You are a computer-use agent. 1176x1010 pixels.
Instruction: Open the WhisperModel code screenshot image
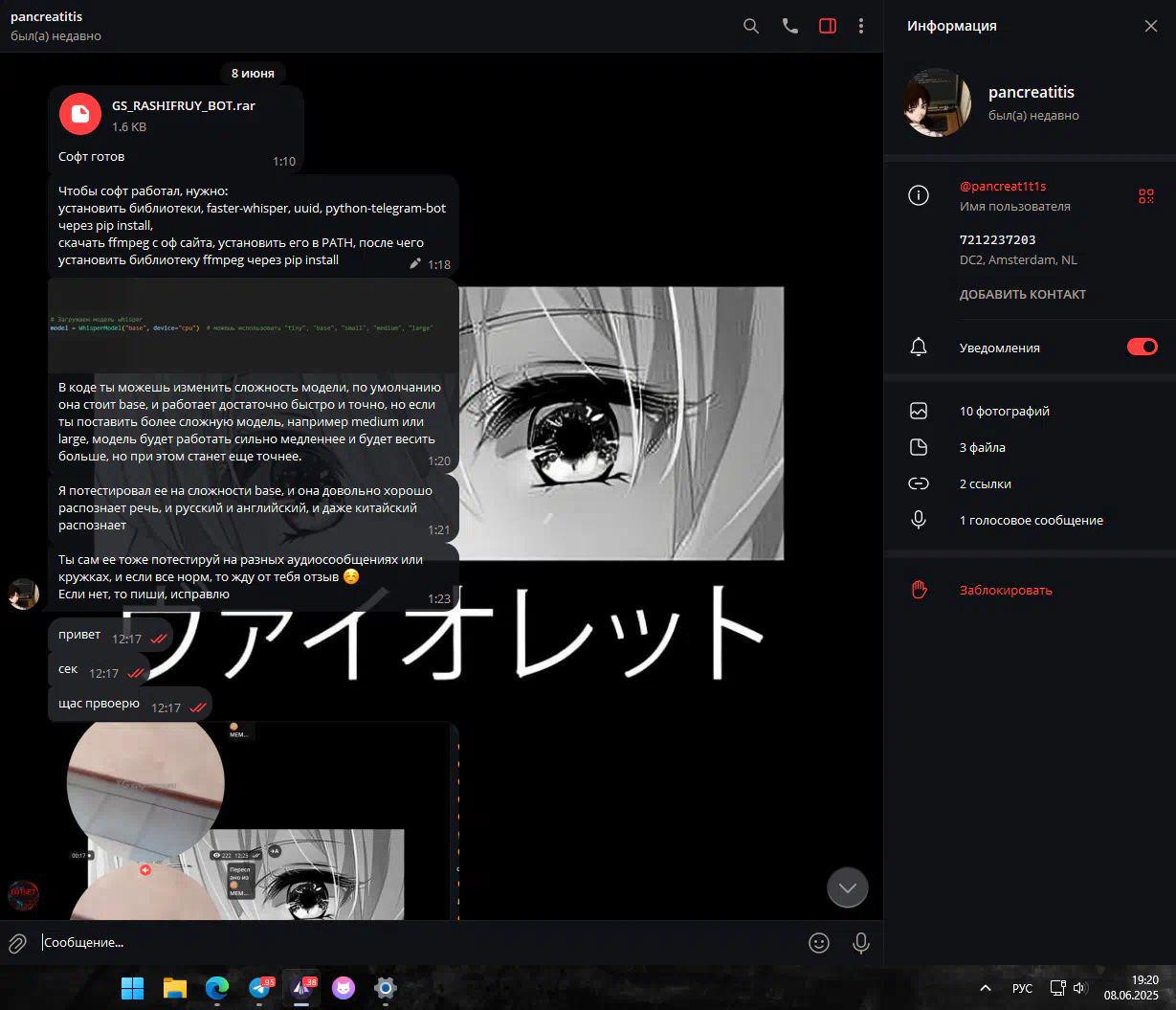point(254,325)
